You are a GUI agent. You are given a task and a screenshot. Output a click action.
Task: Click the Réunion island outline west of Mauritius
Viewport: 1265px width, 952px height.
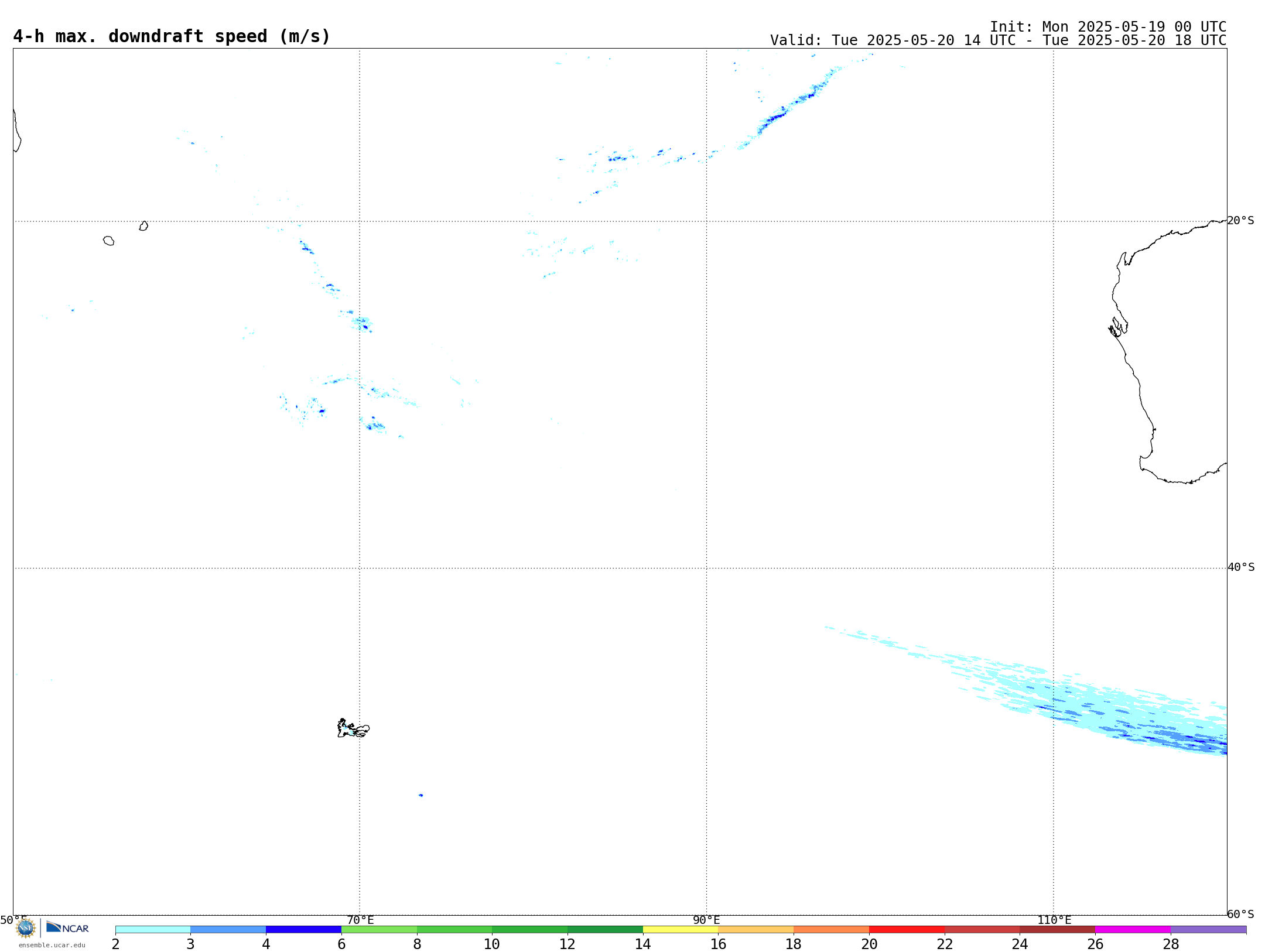[x=109, y=241]
